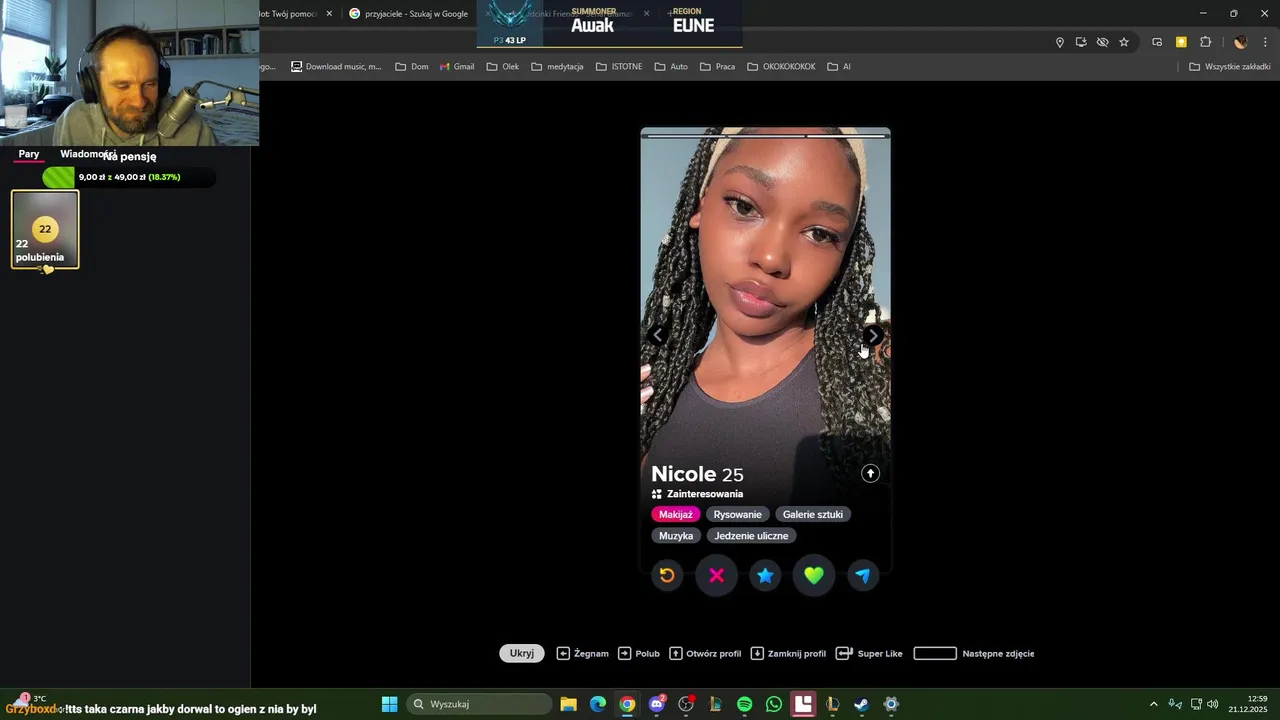Select the Makijaż interest tag
Screen dimensions: 1280x720
click(676, 514)
